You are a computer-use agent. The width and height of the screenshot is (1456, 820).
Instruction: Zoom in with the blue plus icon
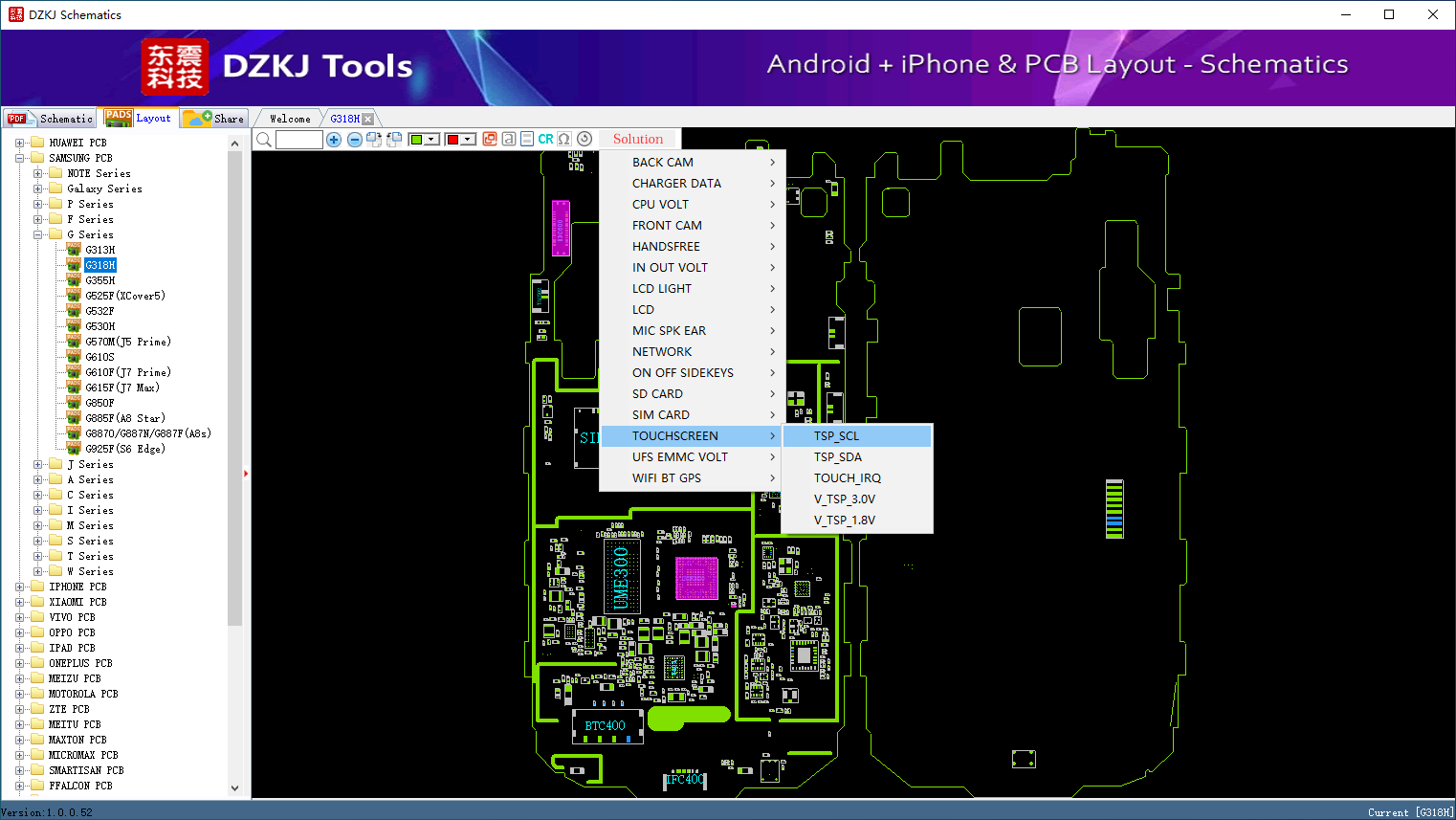[334, 140]
